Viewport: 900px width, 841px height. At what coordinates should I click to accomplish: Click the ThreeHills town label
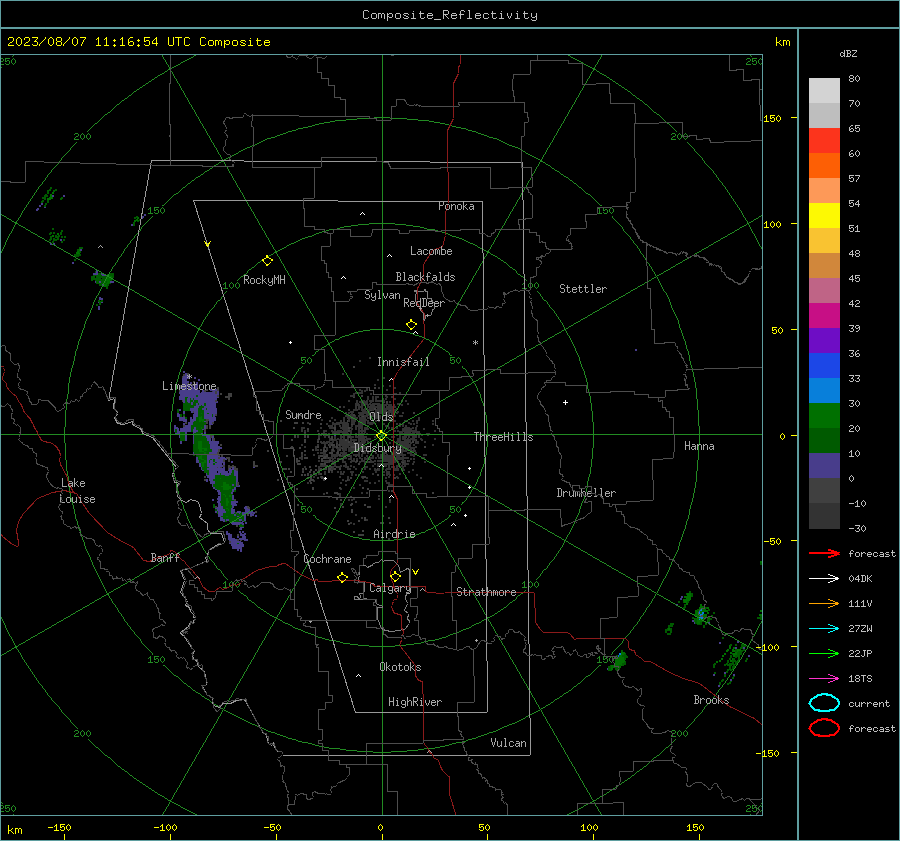(503, 437)
